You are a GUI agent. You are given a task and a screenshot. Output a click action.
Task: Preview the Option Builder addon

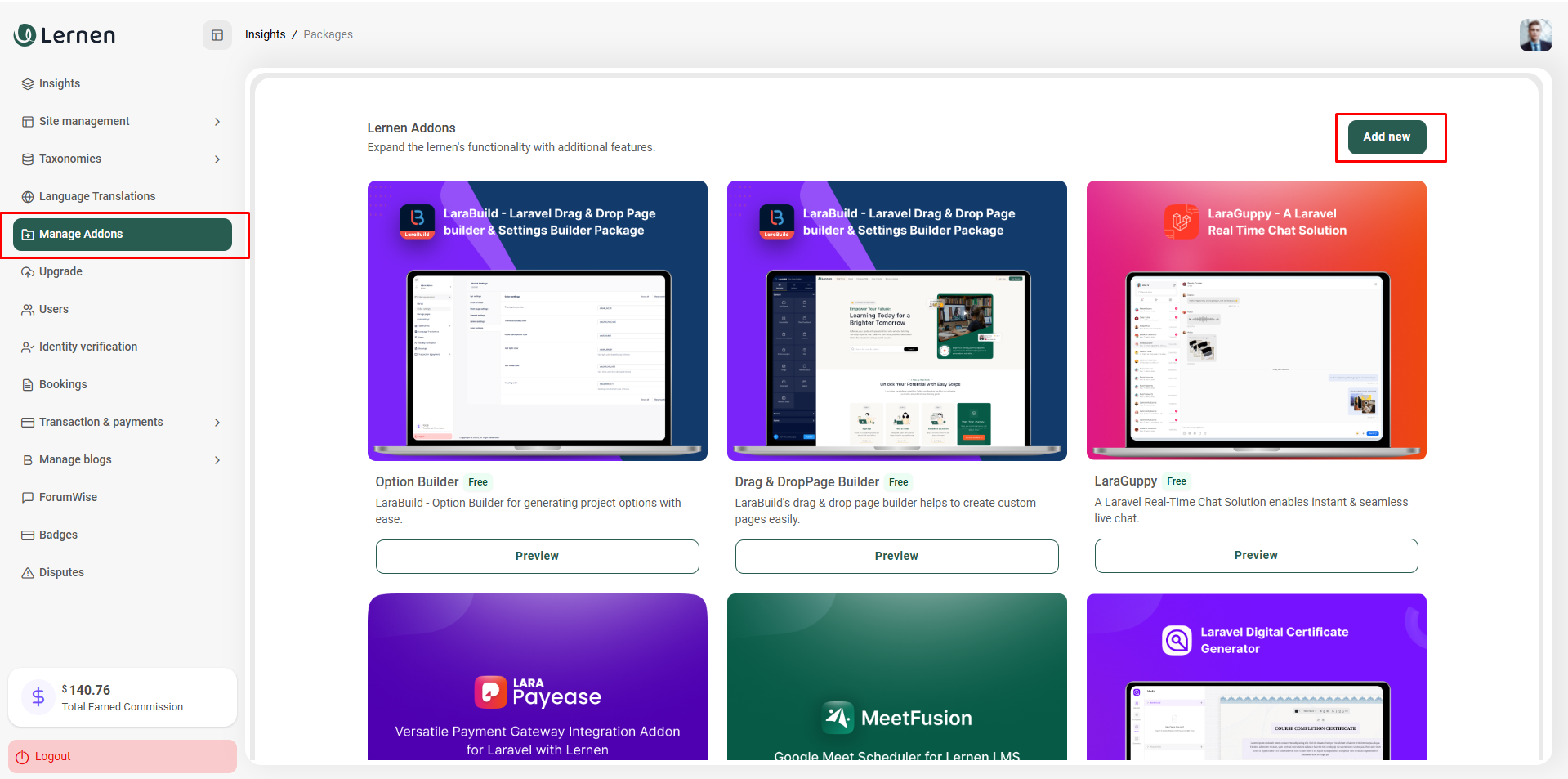pyautogui.click(x=537, y=556)
